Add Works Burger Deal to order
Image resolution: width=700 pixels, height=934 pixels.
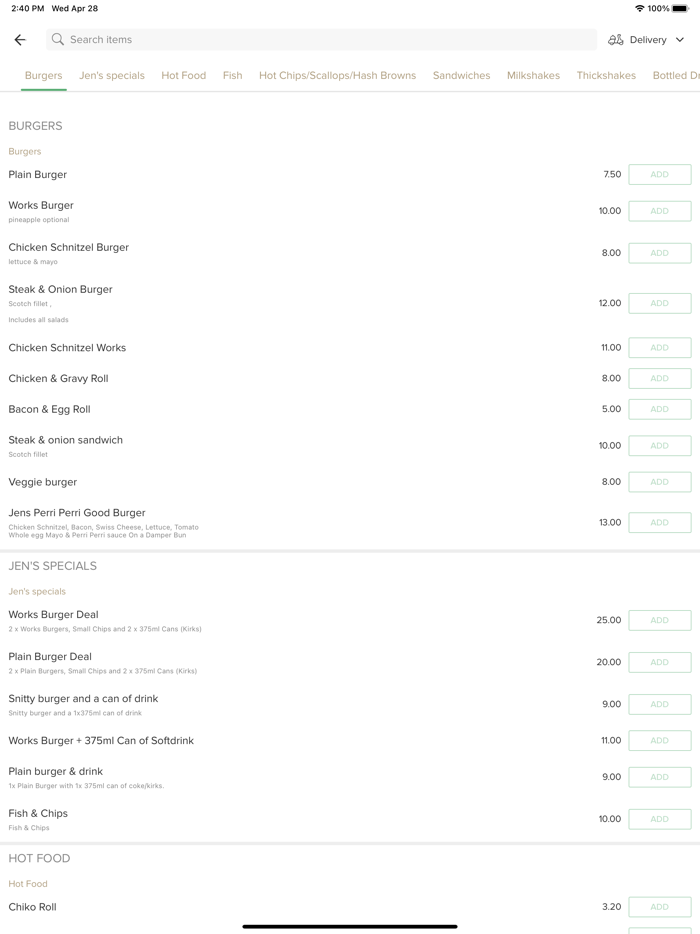click(x=659, y=620)
